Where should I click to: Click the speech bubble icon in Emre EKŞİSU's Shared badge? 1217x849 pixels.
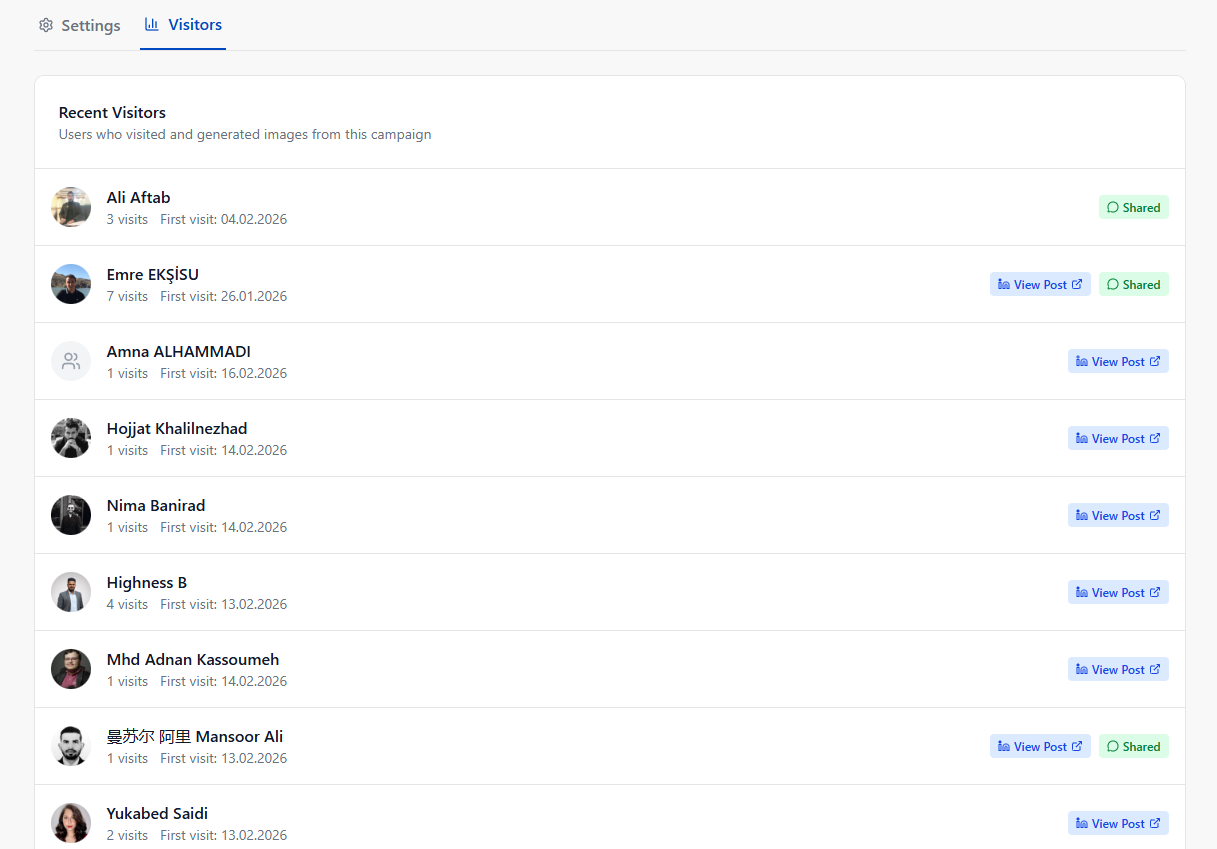coord(1112,284)
